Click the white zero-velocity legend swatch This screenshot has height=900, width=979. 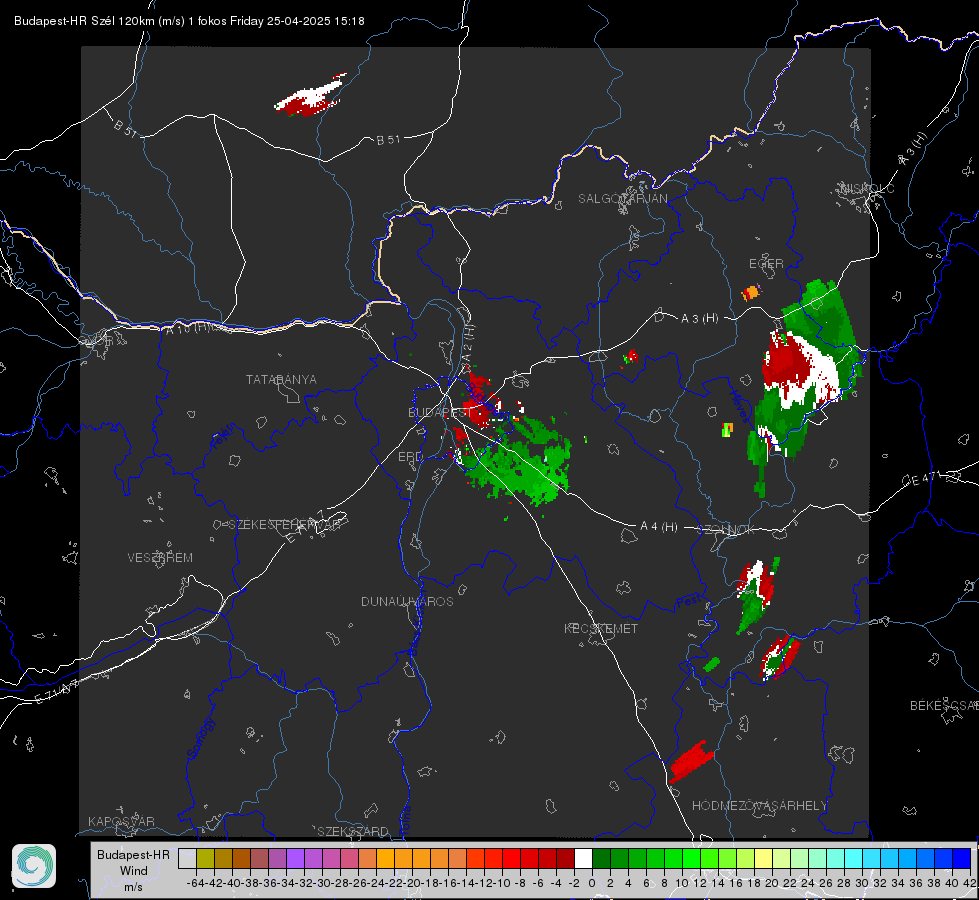pos(583,858)
